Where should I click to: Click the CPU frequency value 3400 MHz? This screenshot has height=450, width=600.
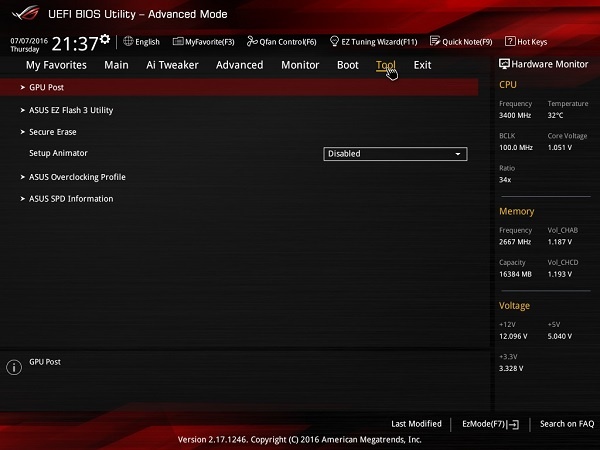click(x=515, y=116)
